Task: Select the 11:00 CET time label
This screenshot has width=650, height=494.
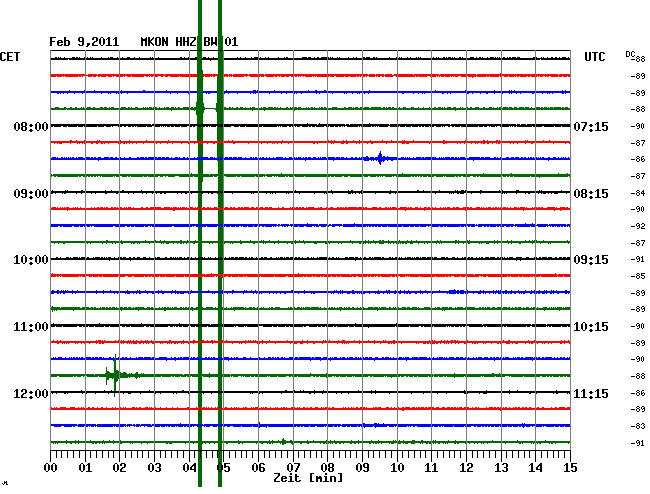Action: pos(31,327)
